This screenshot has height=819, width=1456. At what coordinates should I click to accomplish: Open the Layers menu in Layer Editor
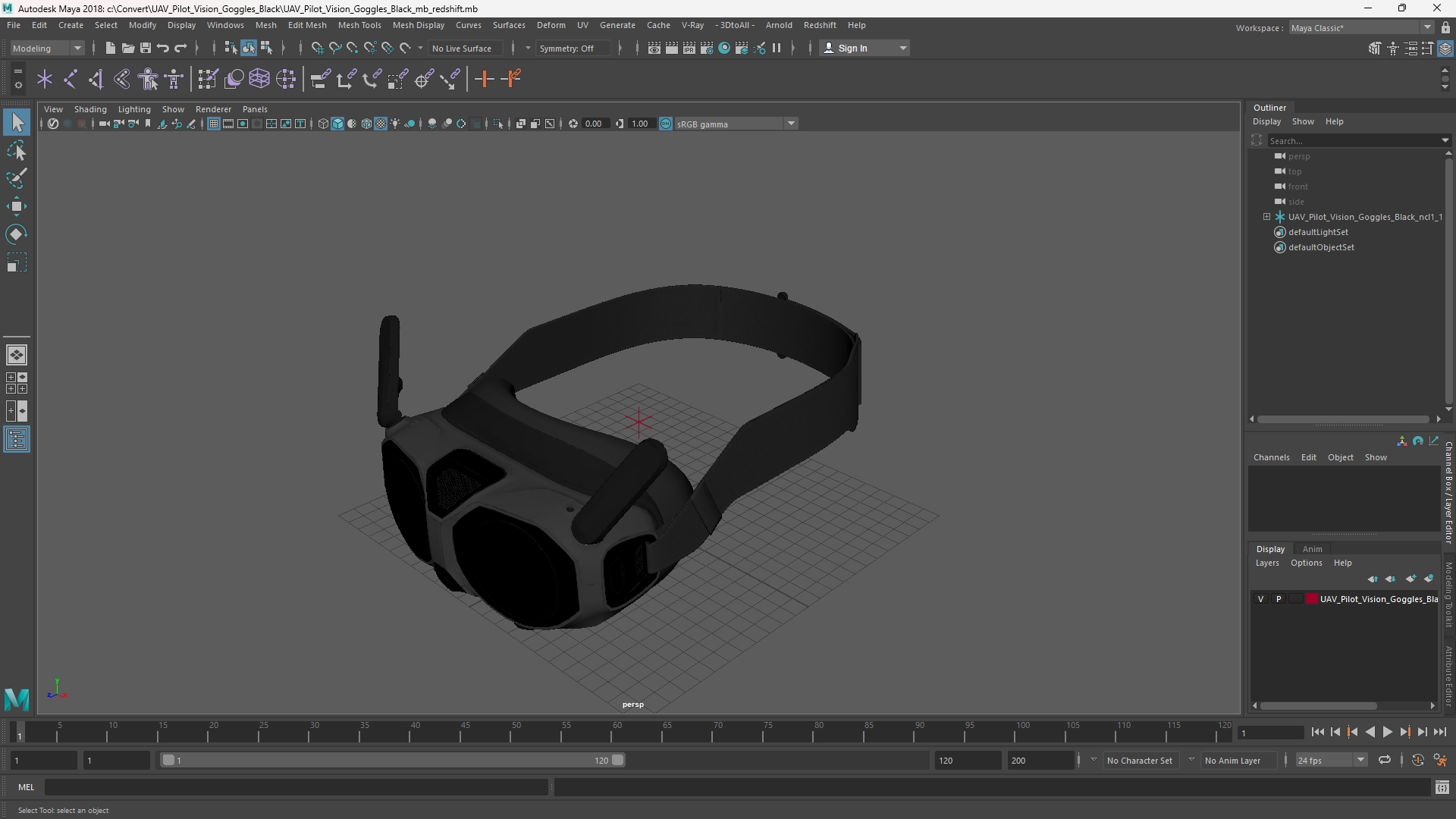tap(1267, 563)
